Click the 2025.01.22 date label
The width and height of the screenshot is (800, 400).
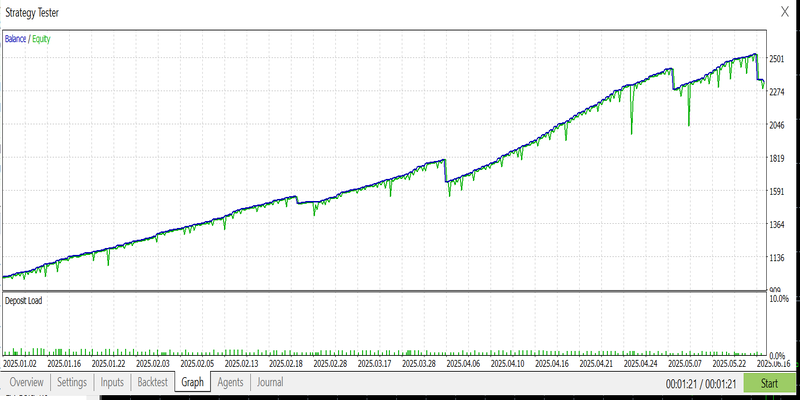pos(109,364)
